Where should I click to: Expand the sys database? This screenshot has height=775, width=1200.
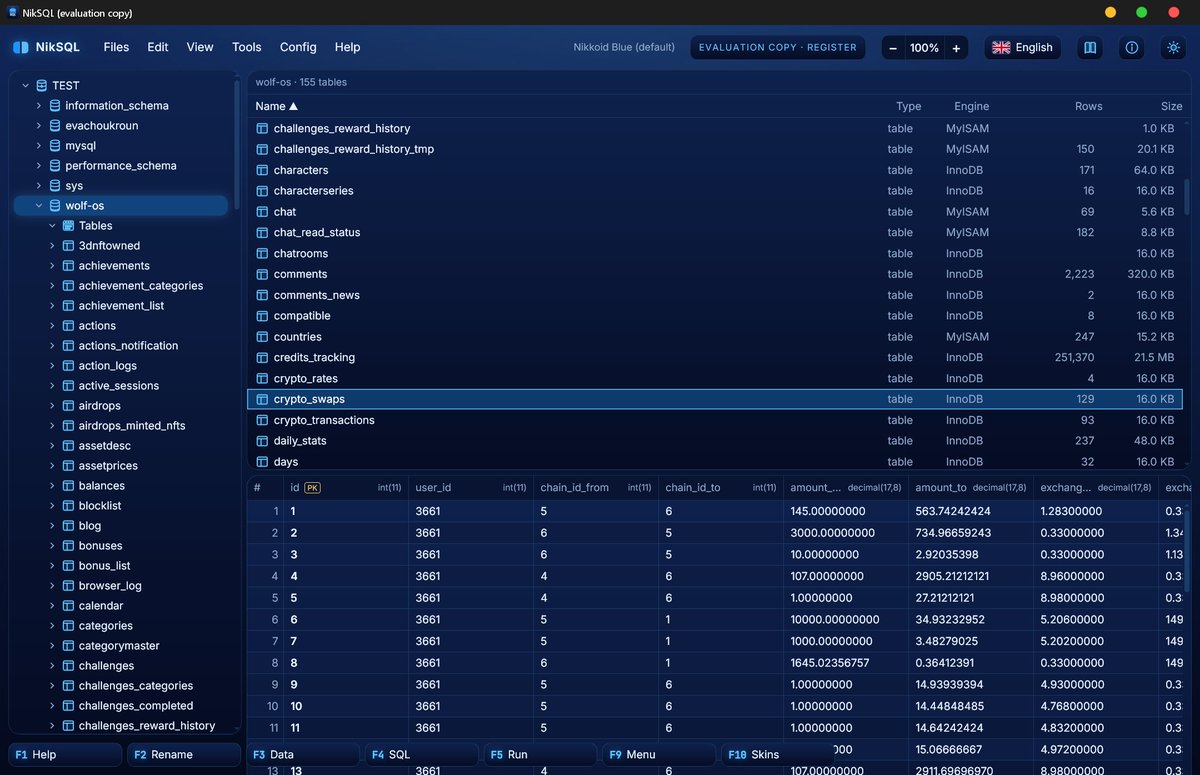(x=40, y=186)
